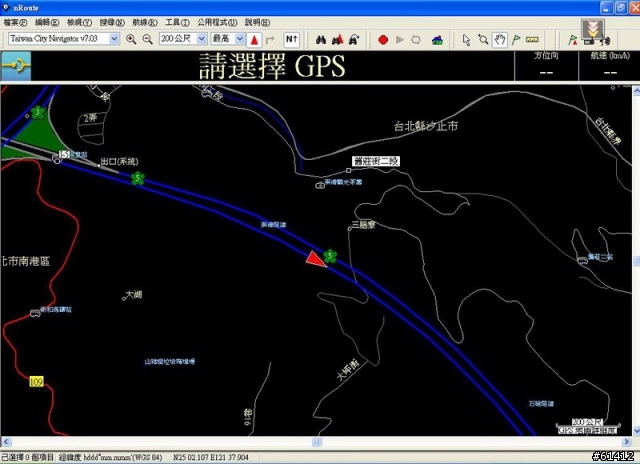The image size is (640, 464).
Task: Click the red binoculars find icon
Action: click(x=338, y=40)
